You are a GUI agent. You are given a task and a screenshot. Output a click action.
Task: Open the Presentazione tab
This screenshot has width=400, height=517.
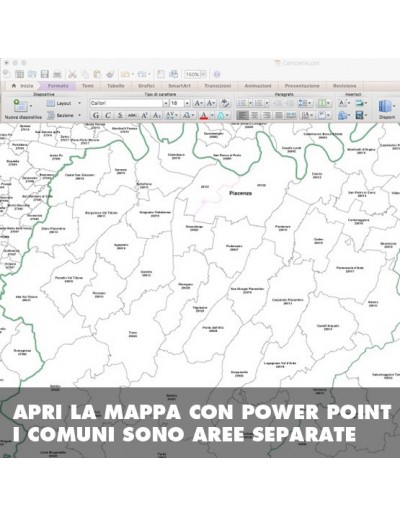click(x=302, y=86)
